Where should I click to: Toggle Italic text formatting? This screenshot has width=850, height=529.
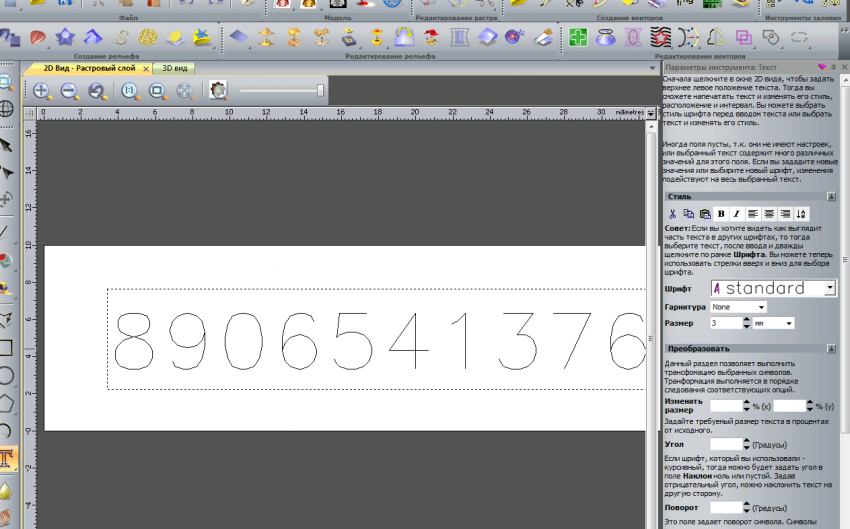736,214
